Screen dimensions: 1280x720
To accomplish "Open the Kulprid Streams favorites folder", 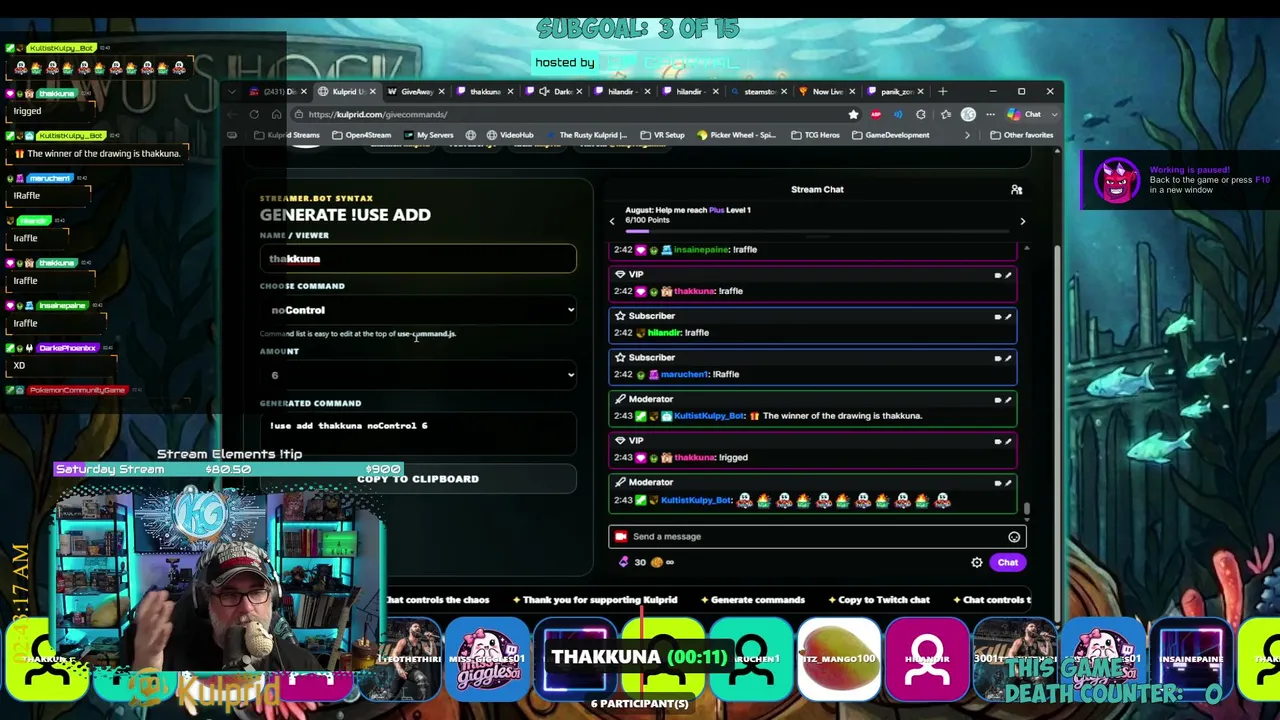I will point(287,135).
